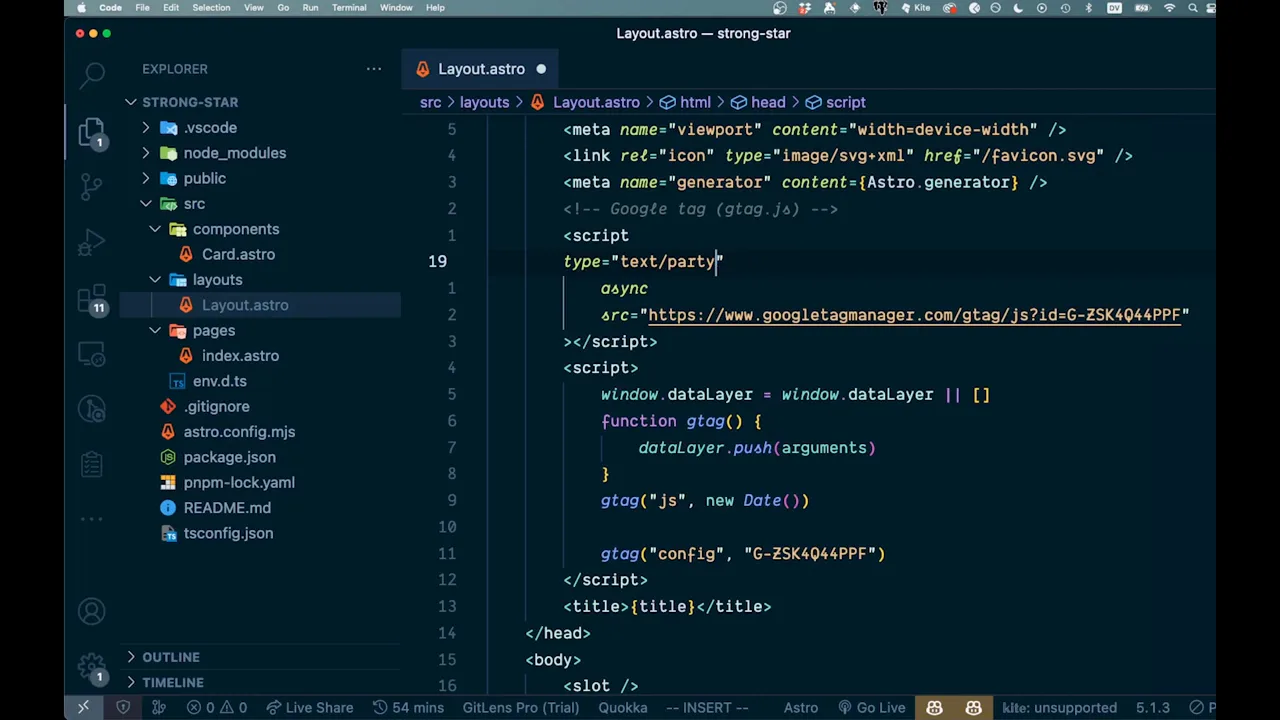Viewport: 1280px width, 720px height.
Task: Open the View menu
Action: click(x=254, y=8)
